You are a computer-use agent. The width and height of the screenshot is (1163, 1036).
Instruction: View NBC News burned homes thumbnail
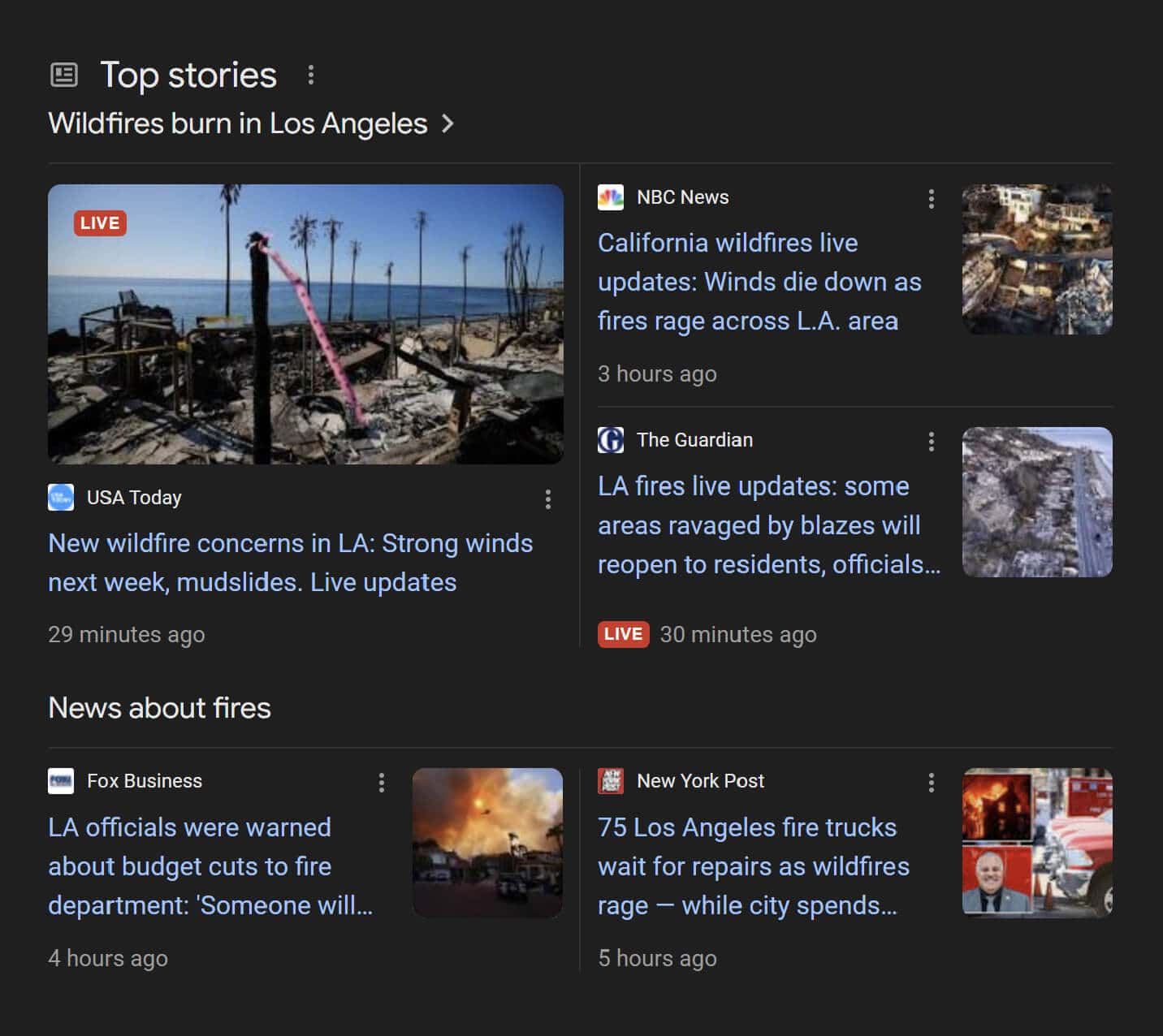[x=1037, y=259]
